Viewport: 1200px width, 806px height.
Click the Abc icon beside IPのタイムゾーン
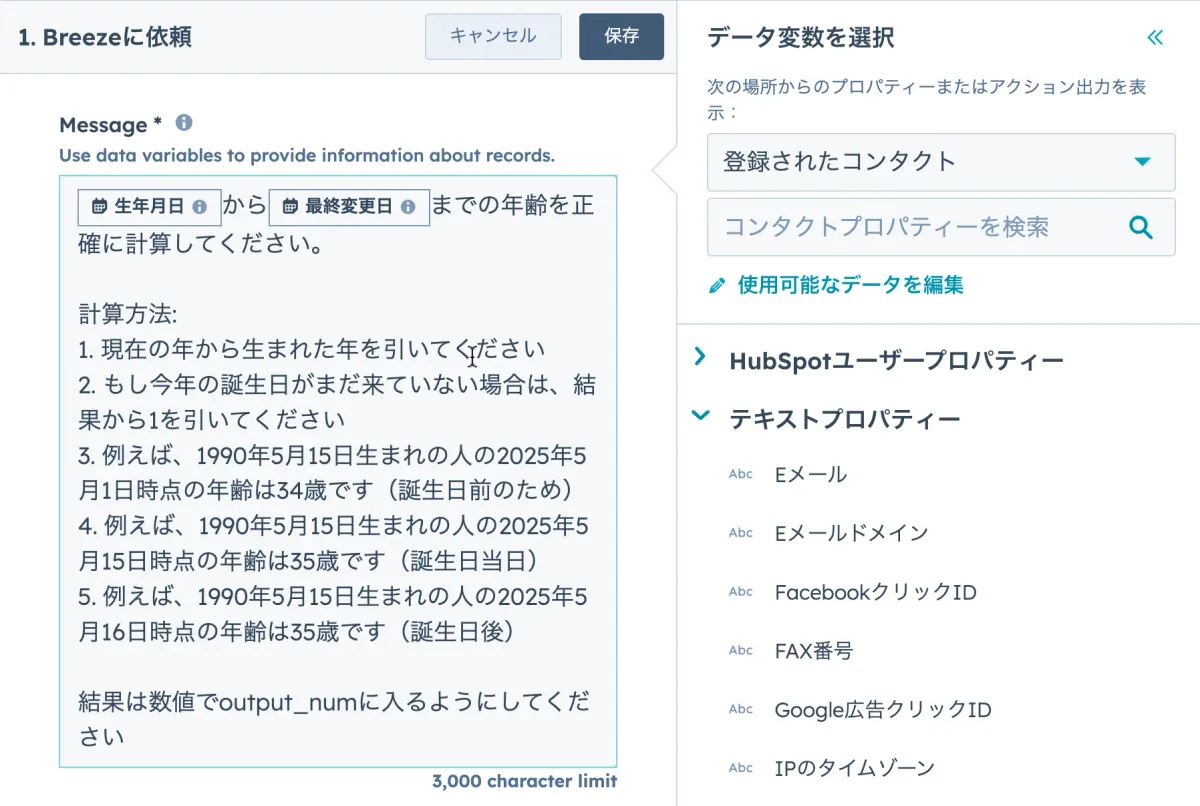740,768
